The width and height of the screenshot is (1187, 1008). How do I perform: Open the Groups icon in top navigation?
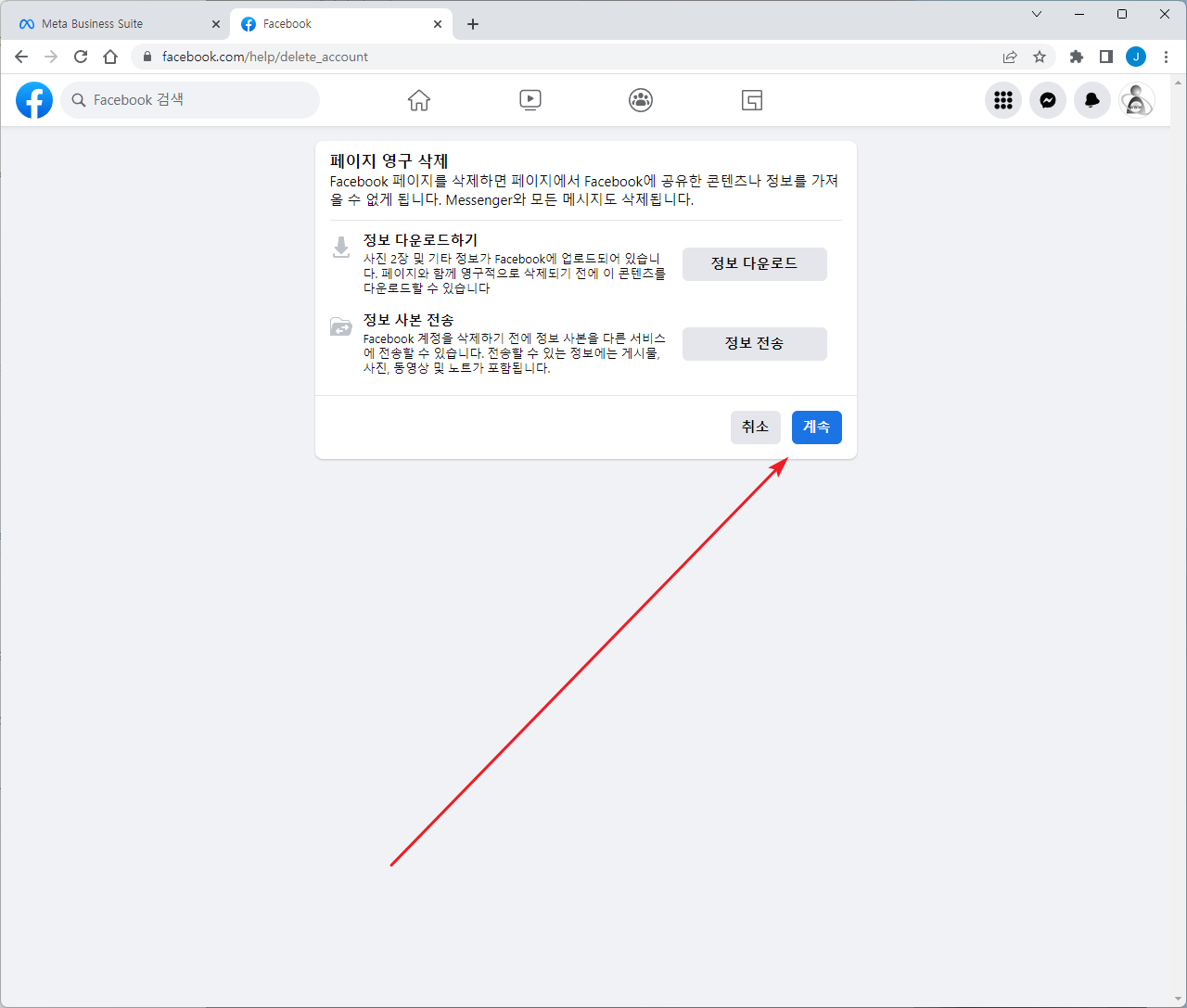click(641, 100)
